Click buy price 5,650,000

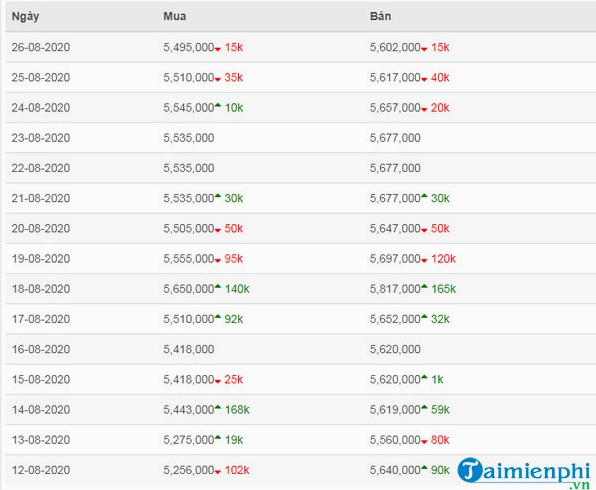[x=189, y=289]
